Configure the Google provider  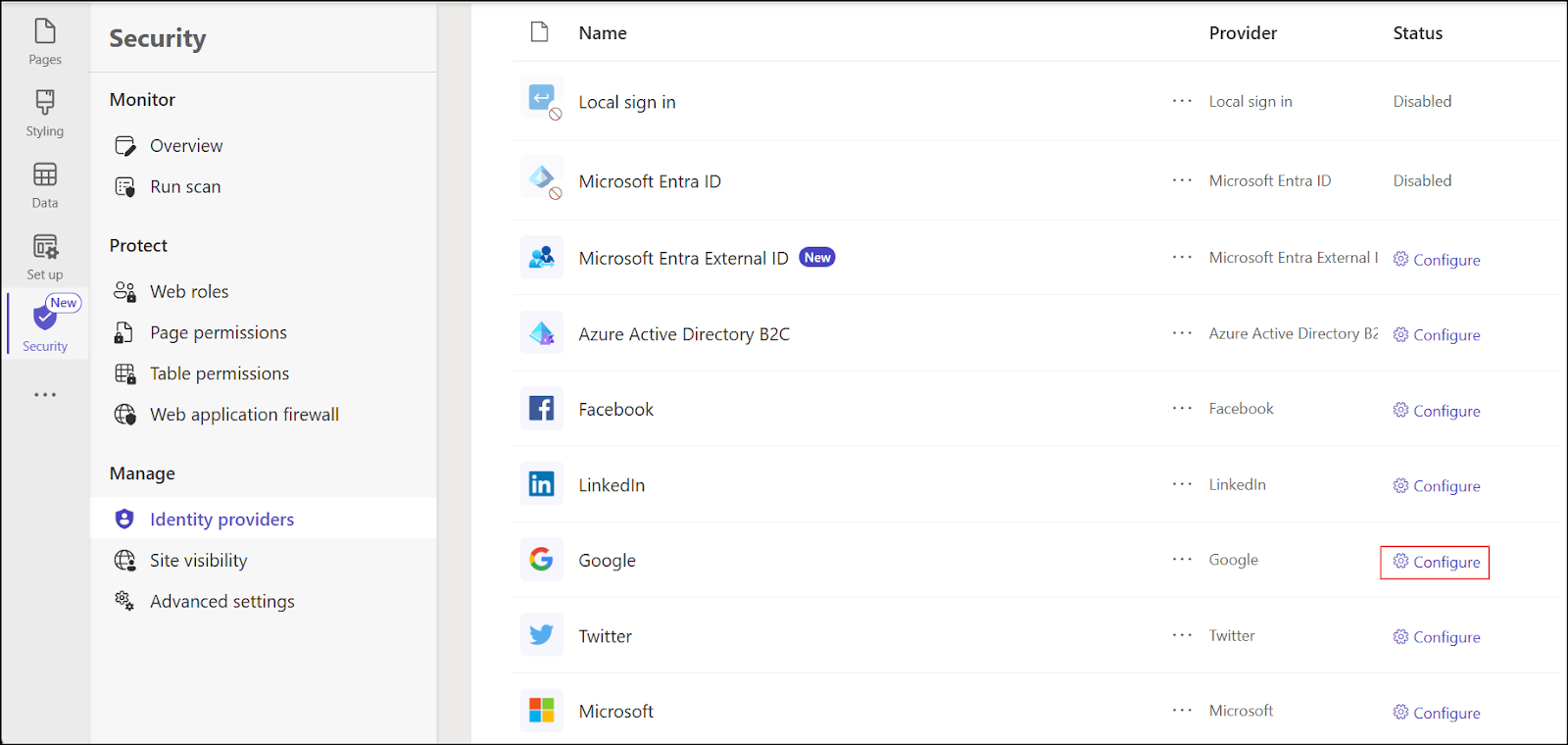(x=1437, y=562)
